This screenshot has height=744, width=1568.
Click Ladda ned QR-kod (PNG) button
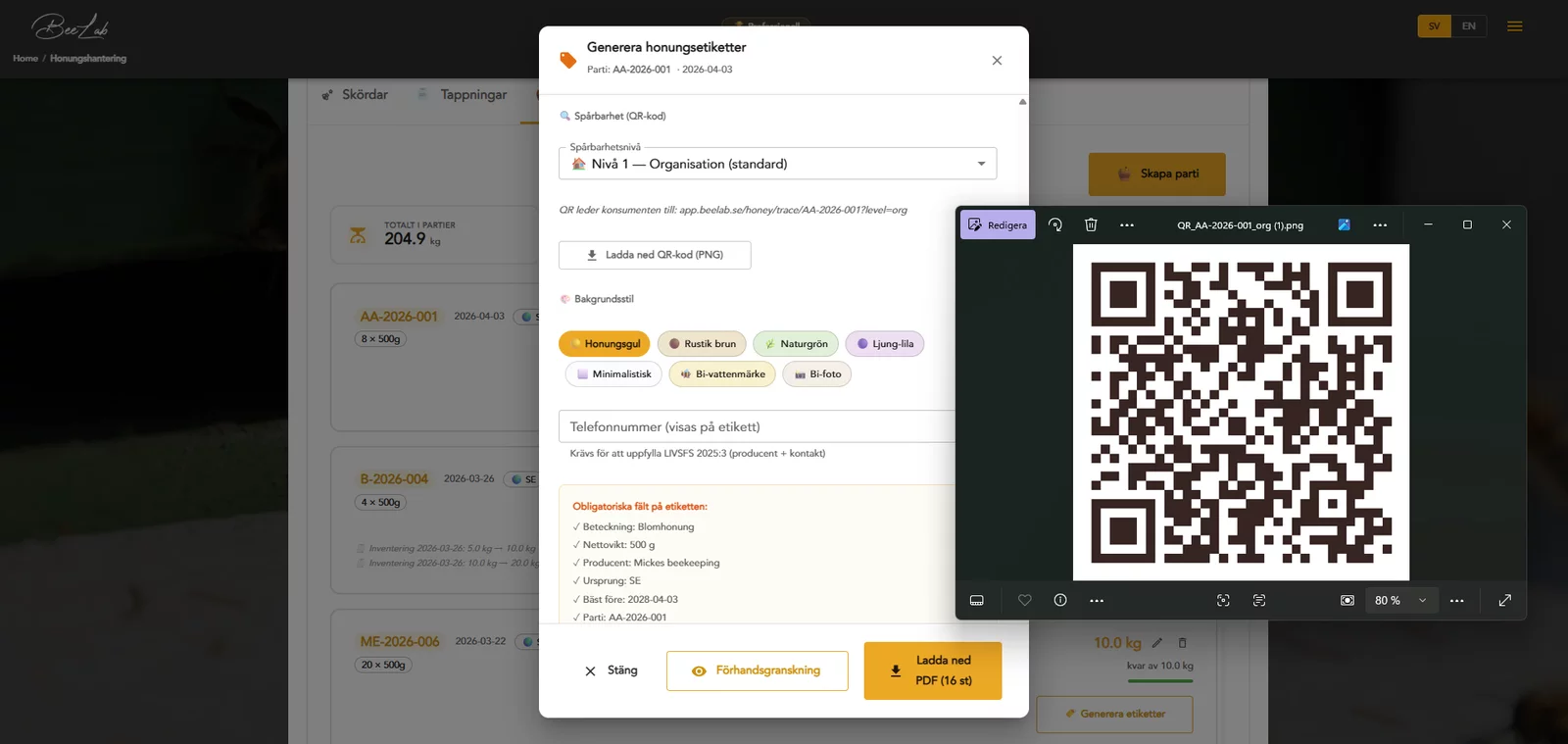655,255
